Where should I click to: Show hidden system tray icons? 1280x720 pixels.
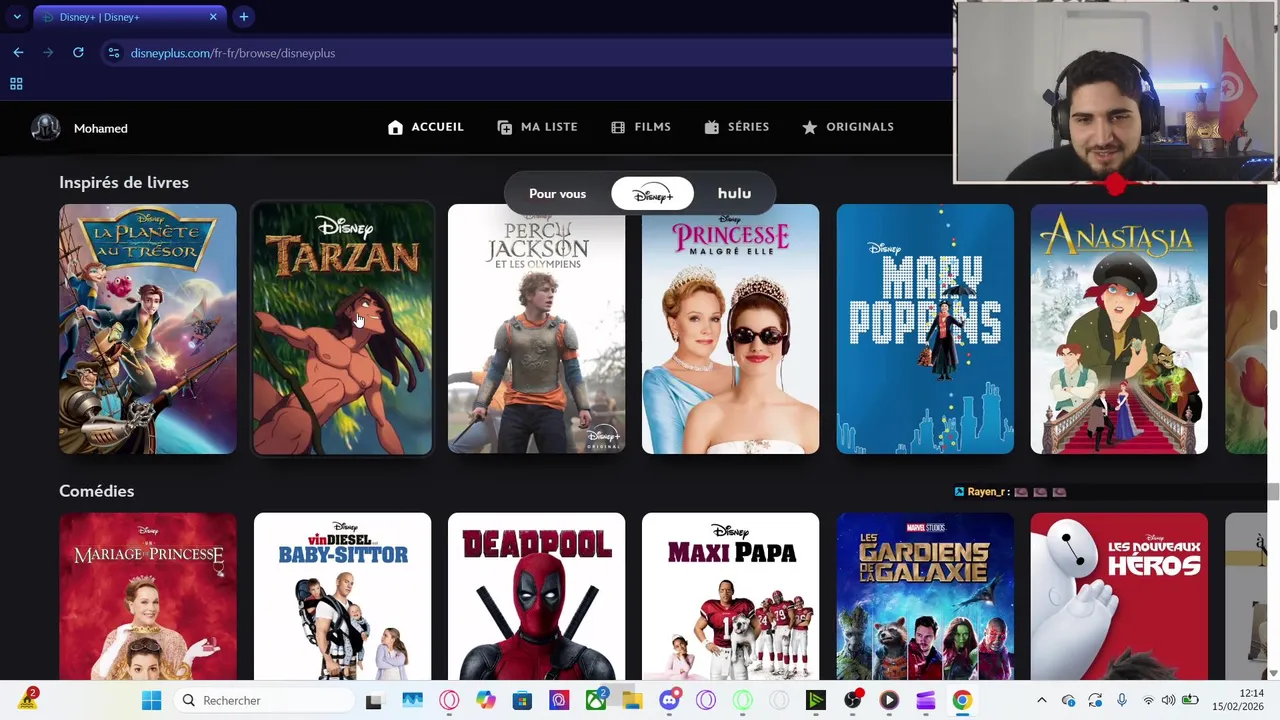click(x=1042, y=701)
